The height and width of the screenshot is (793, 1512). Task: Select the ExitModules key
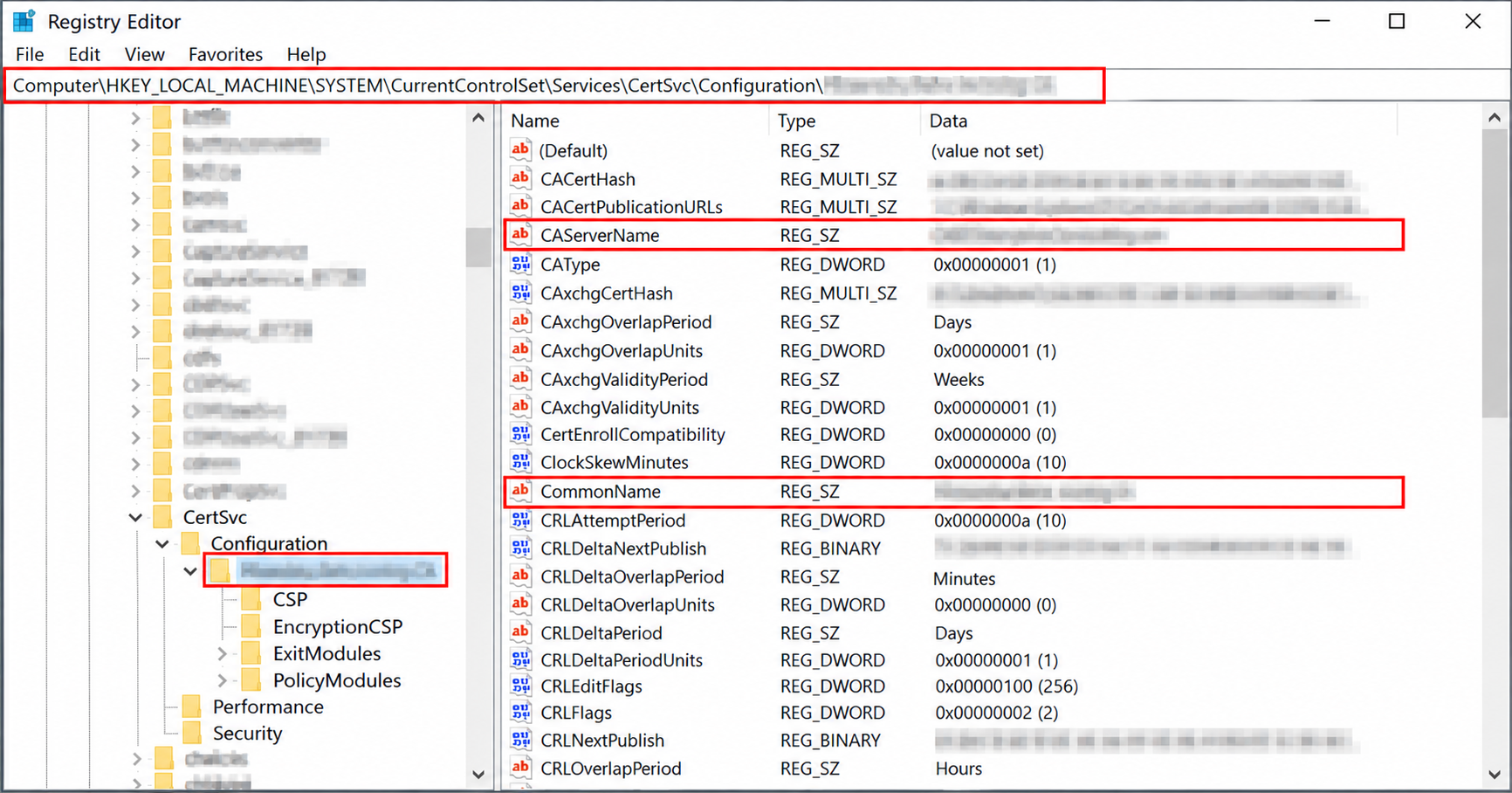[x=326, y=653]
